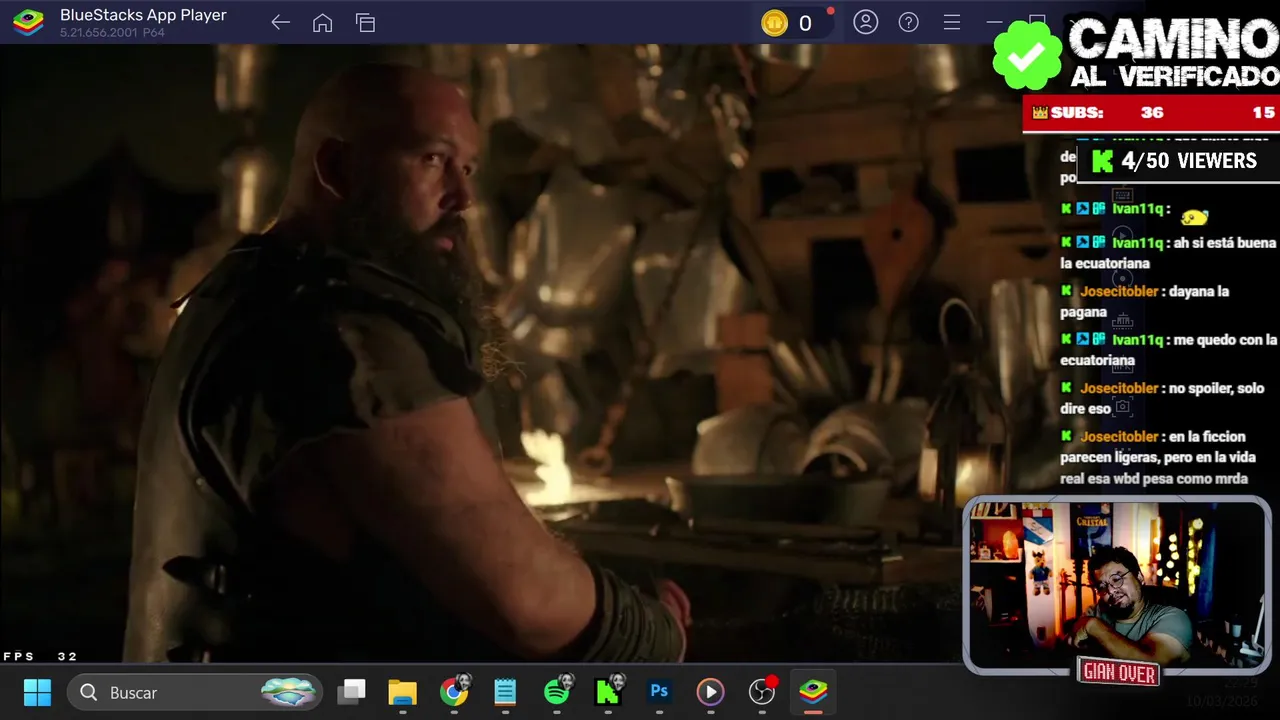1280x720 pixels.
Task: Click message starting 'en la ficcion parecen ligeras'
Action: click(1154, 457)
